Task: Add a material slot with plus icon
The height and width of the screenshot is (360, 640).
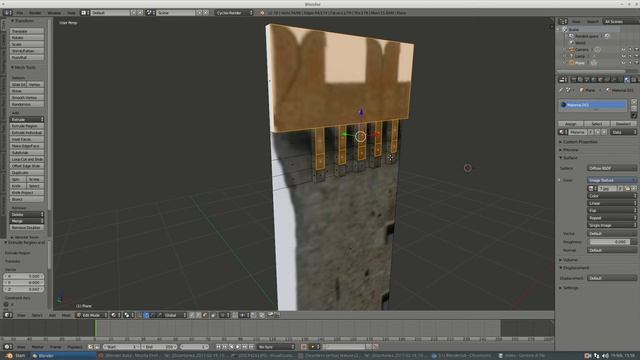Action: tap(634, 102)
